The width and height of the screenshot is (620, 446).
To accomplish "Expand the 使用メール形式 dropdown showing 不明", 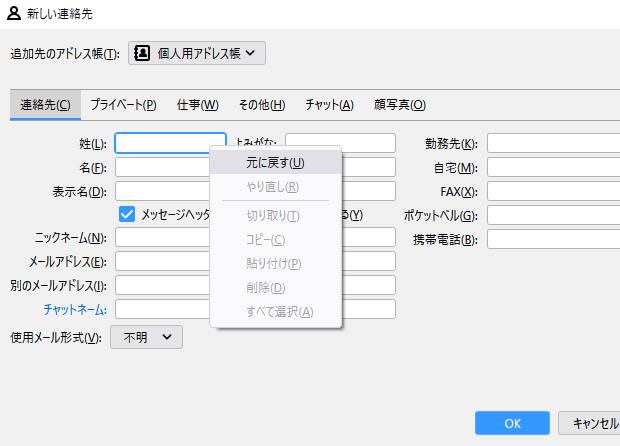I will [x=146, y=338].
